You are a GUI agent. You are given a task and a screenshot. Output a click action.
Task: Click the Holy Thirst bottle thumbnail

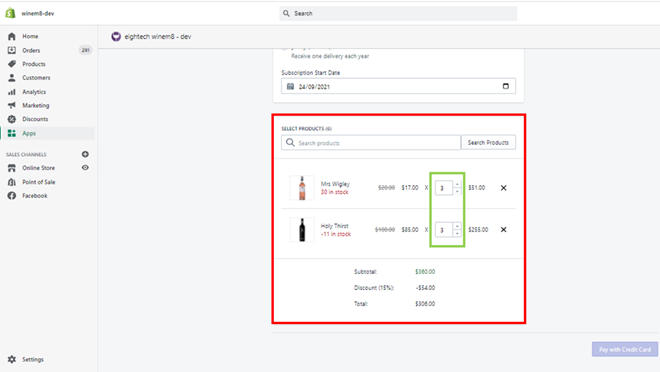(302, 230)
